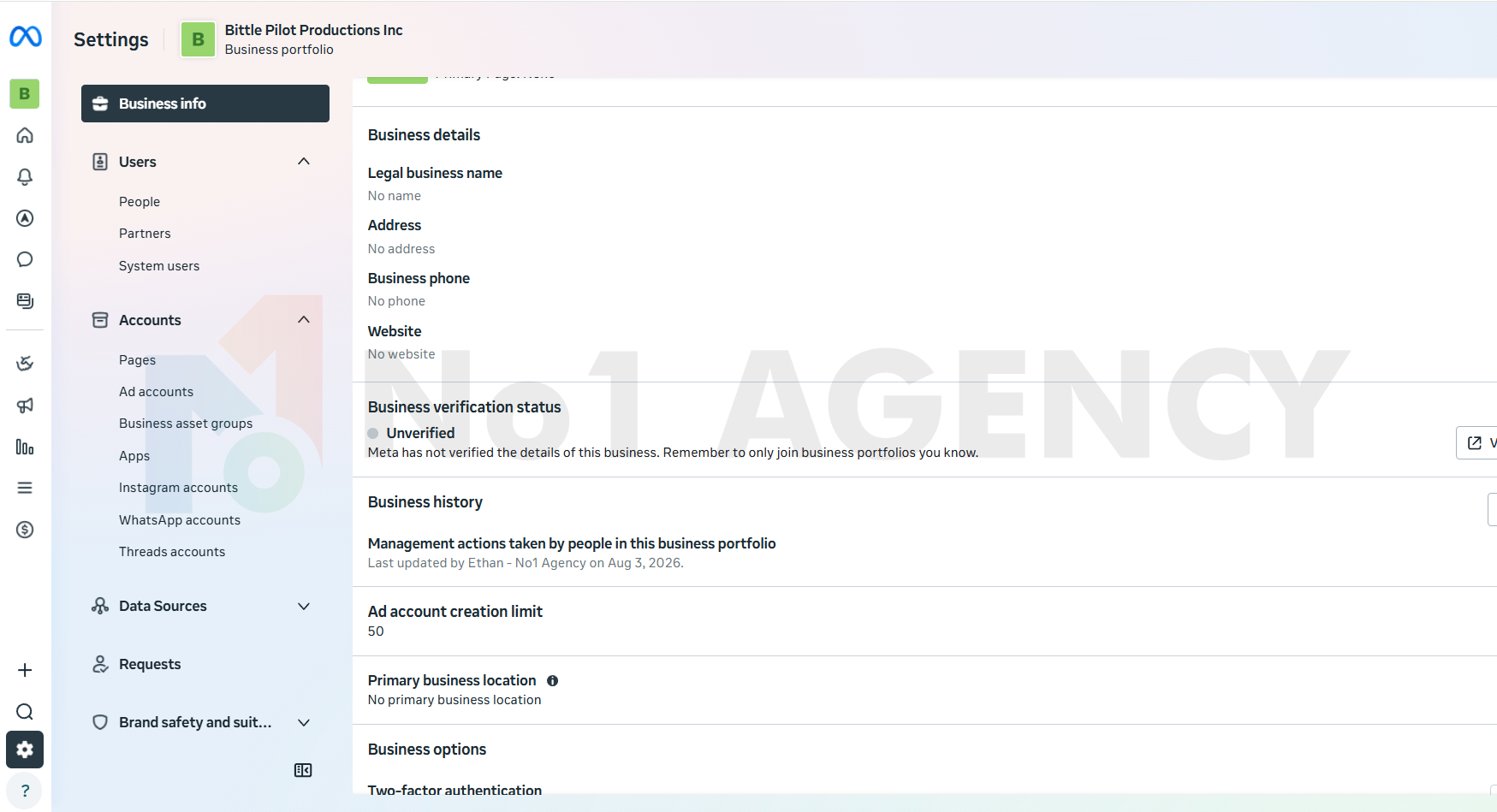
Task: Open the dollar coin billing icon
Action: [25, 530]
